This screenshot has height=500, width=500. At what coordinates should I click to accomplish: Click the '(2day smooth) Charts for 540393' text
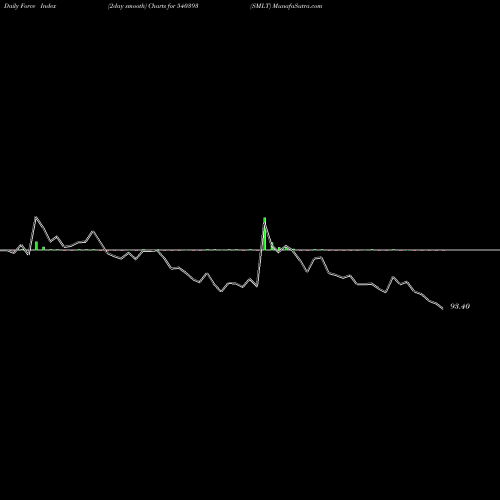point(153,6)
